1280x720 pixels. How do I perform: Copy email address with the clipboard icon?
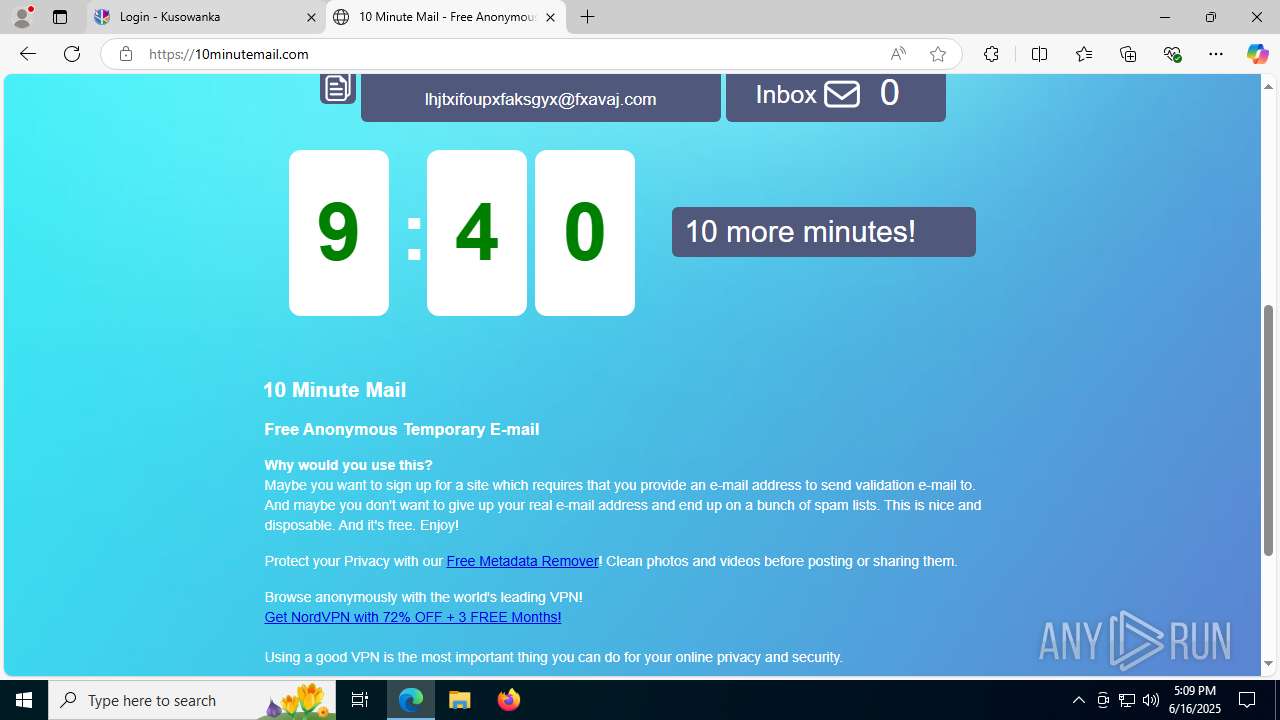337,88
